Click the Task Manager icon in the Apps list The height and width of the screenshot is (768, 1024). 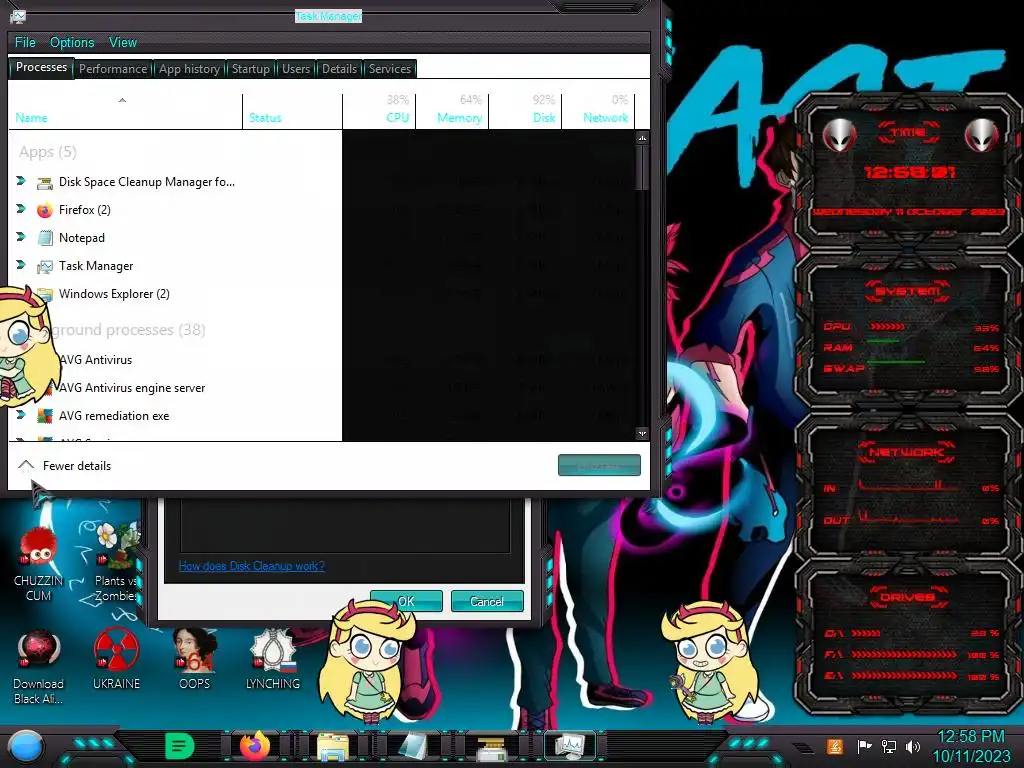click(x=44, y=266)
